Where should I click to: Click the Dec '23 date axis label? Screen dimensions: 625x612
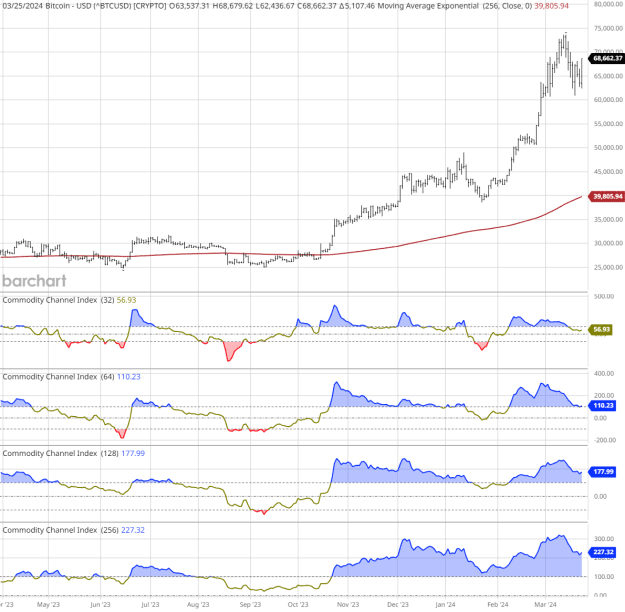pos(398,604)
